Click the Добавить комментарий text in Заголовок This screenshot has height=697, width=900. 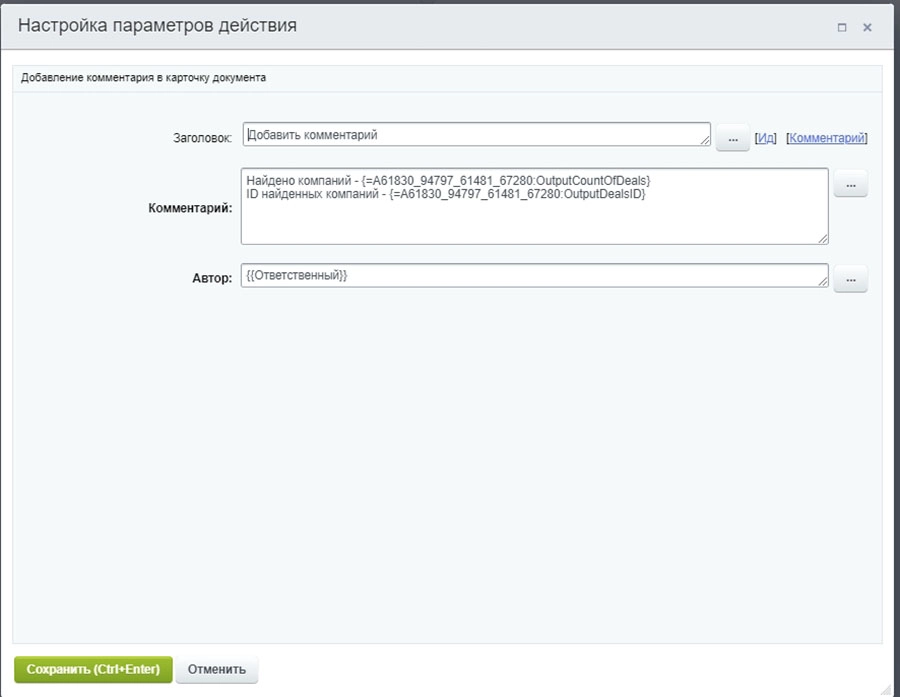(x=310, y=134)
